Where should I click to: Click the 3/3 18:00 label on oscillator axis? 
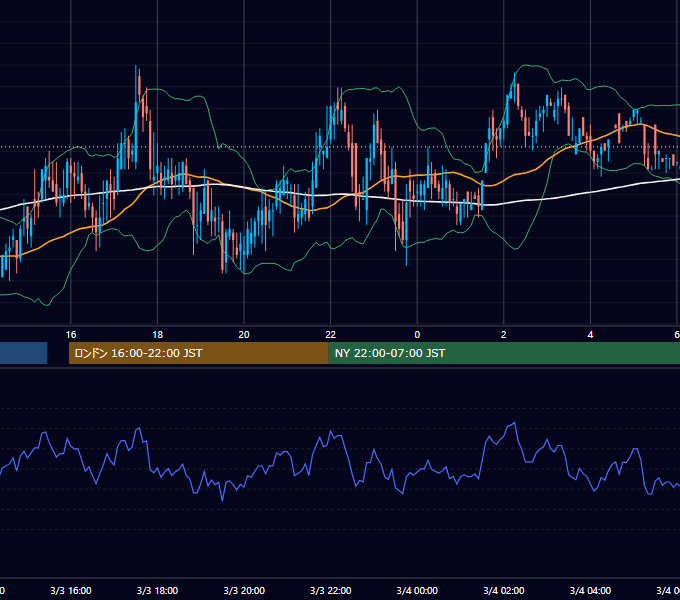click(157, 590)
